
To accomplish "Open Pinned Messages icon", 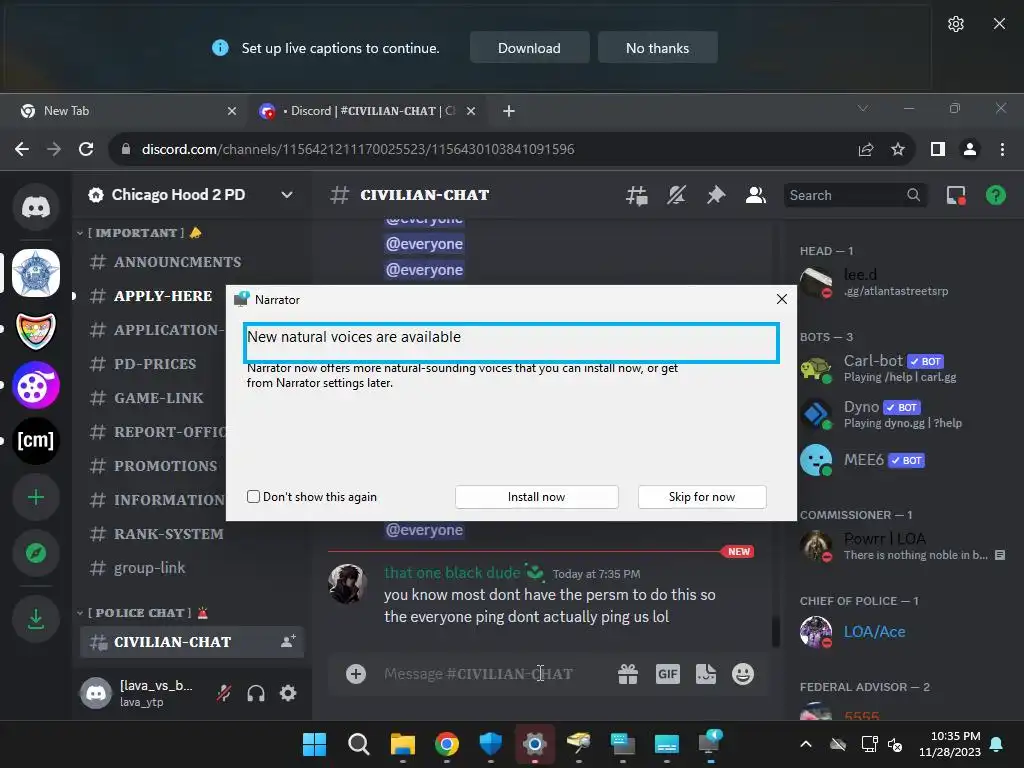I will (x=716, y=195).
